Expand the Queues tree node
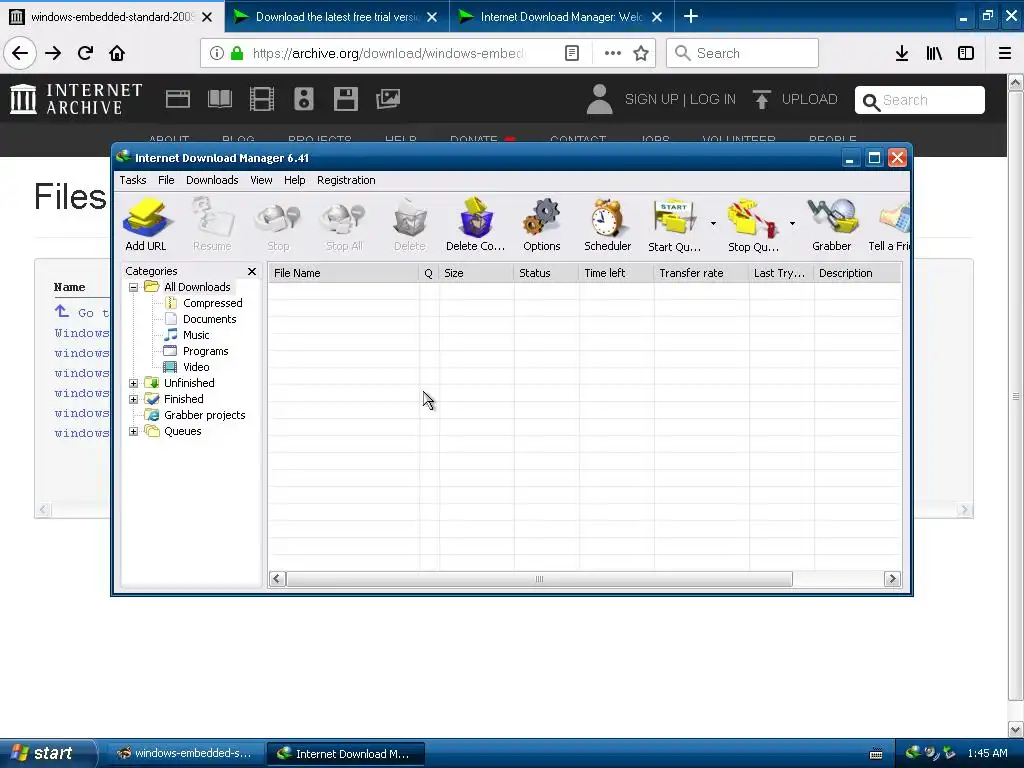The height and width of the screenshot is (768, 1024). tap(133, 431)
